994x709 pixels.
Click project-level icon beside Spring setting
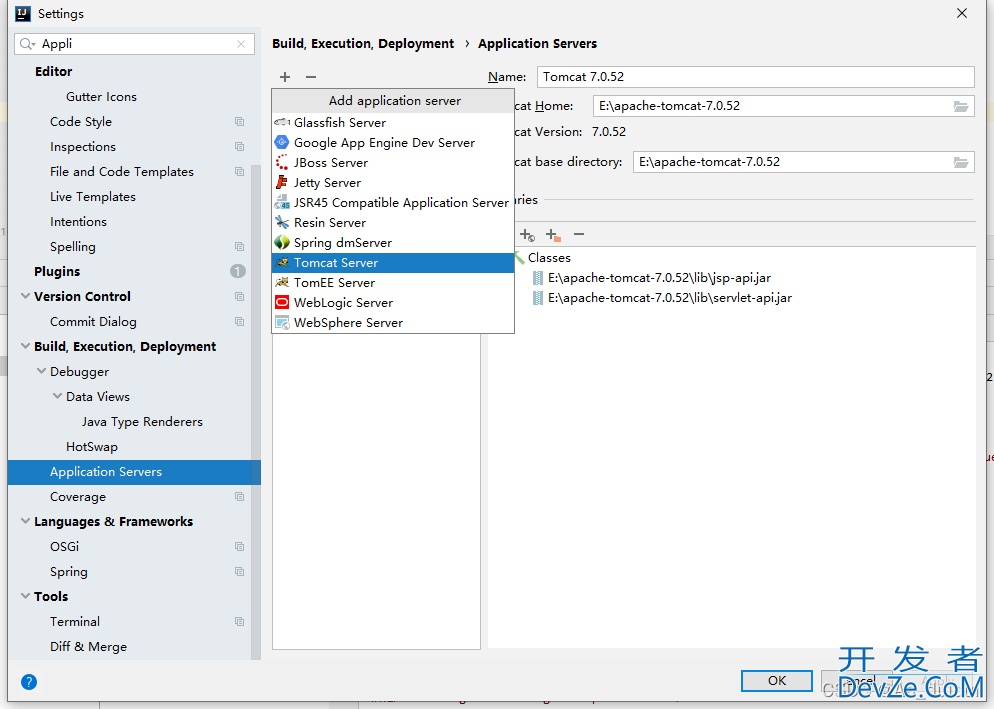240,571
